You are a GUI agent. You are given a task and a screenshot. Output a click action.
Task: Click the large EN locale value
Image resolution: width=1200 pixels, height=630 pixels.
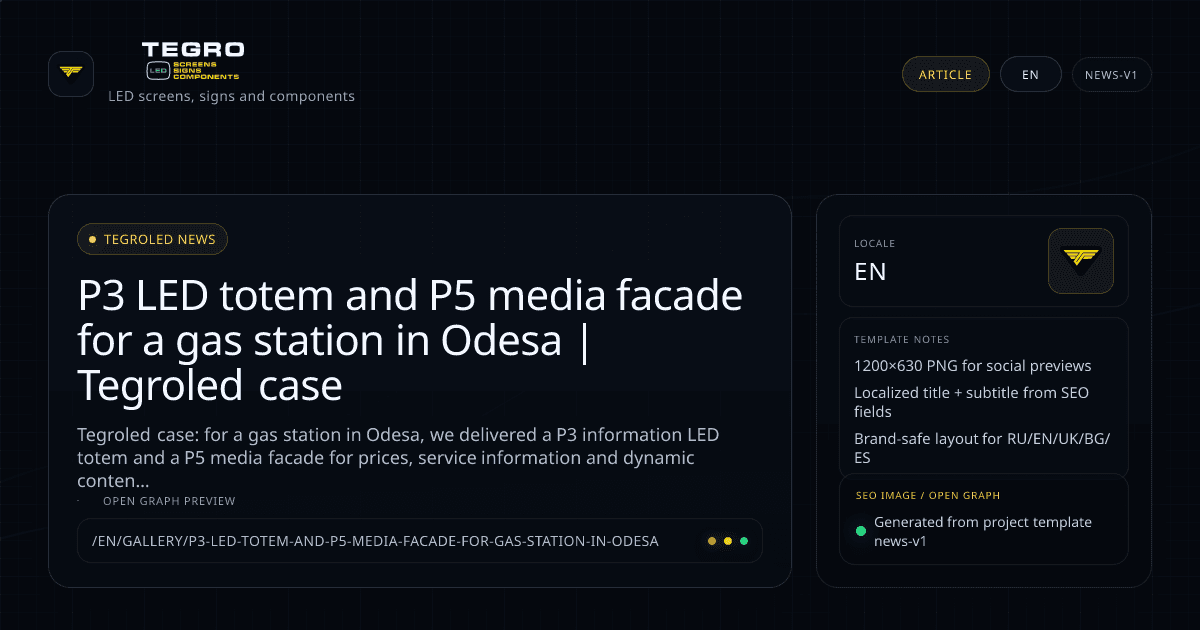tap(870, 272)
